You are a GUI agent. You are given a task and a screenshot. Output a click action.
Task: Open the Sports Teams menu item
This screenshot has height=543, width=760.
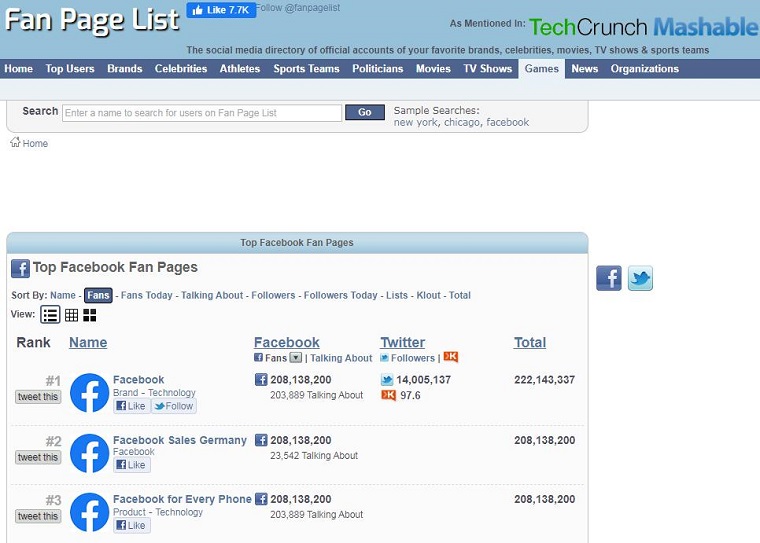(x=306, y=68)
